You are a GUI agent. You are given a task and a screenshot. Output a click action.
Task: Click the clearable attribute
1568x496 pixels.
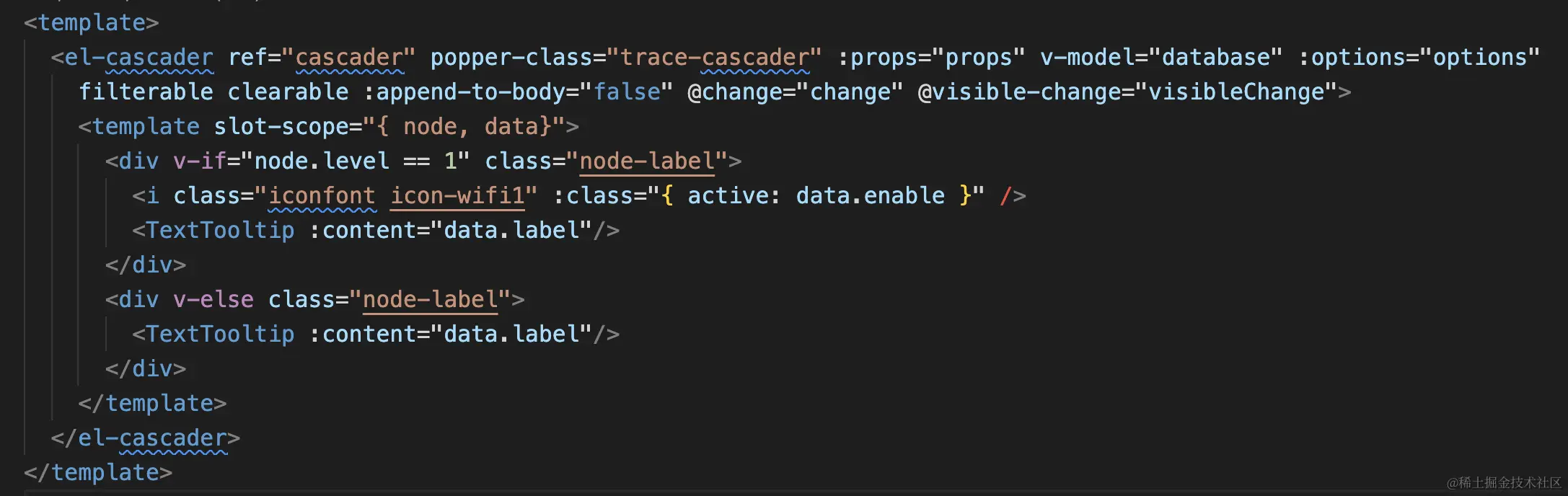click(x=288, y=92)
